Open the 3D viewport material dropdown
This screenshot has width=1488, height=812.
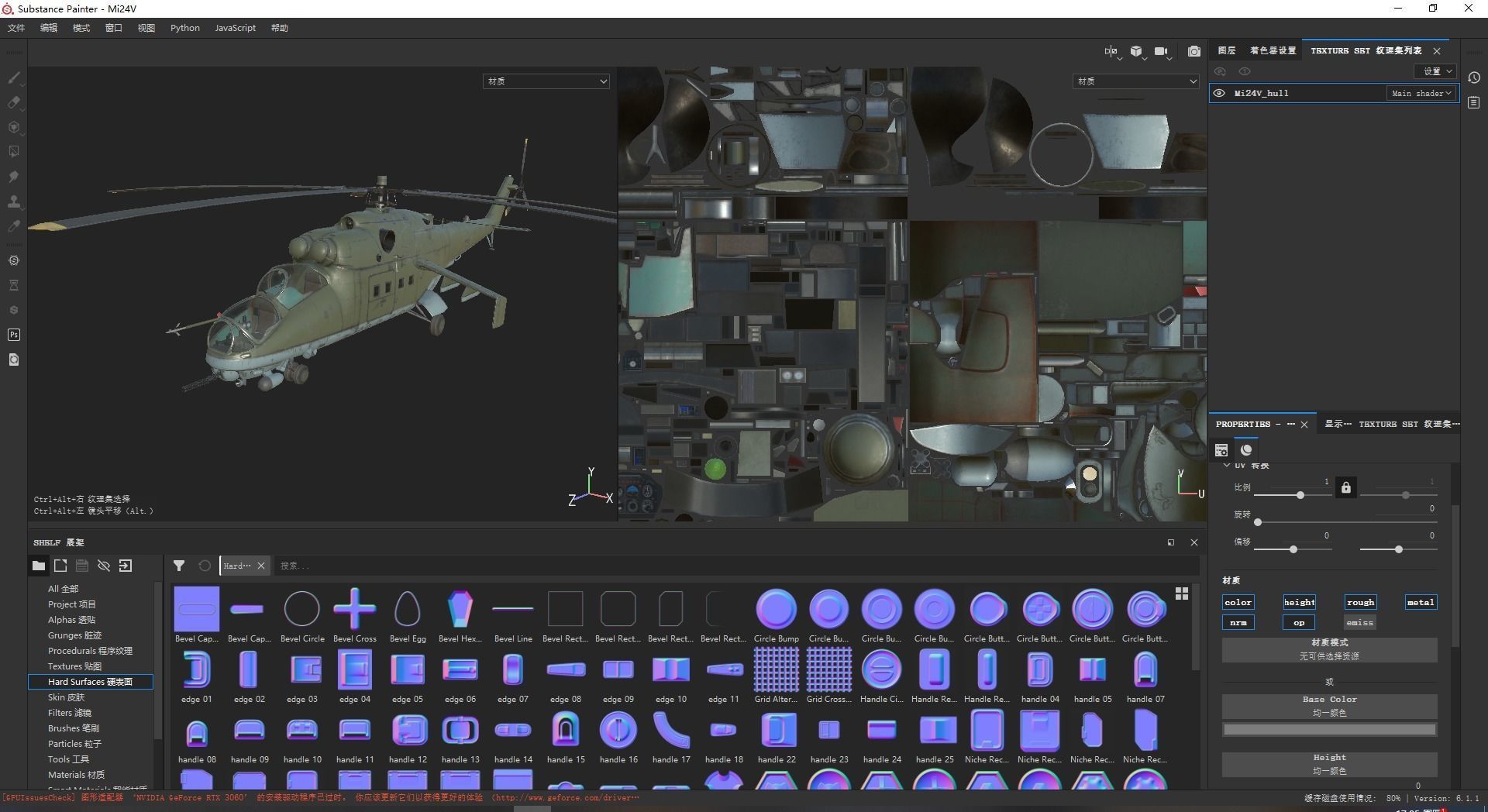[x=546, y=81]
